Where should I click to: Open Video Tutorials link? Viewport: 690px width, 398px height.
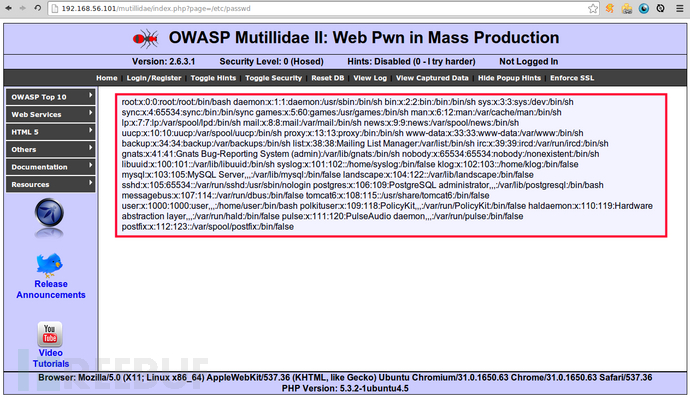[x=51, y=358]
